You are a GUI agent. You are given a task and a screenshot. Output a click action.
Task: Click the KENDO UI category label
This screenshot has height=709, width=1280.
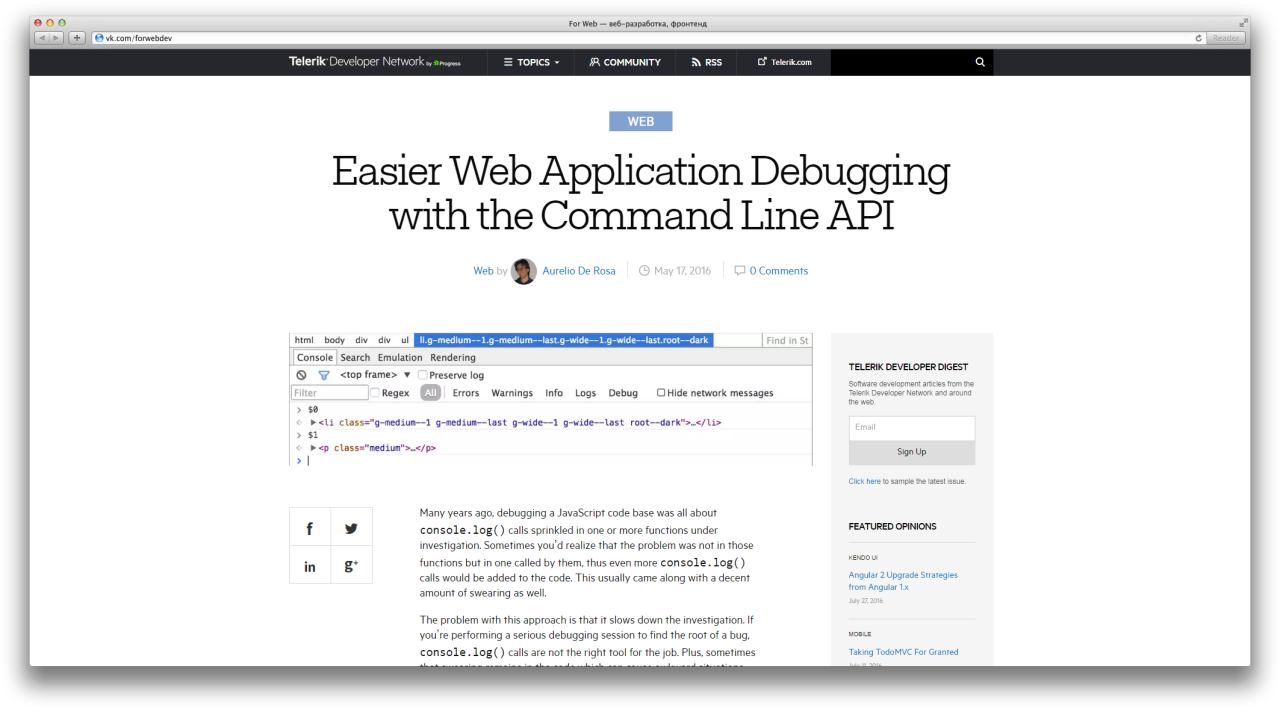tap(863, 557)
